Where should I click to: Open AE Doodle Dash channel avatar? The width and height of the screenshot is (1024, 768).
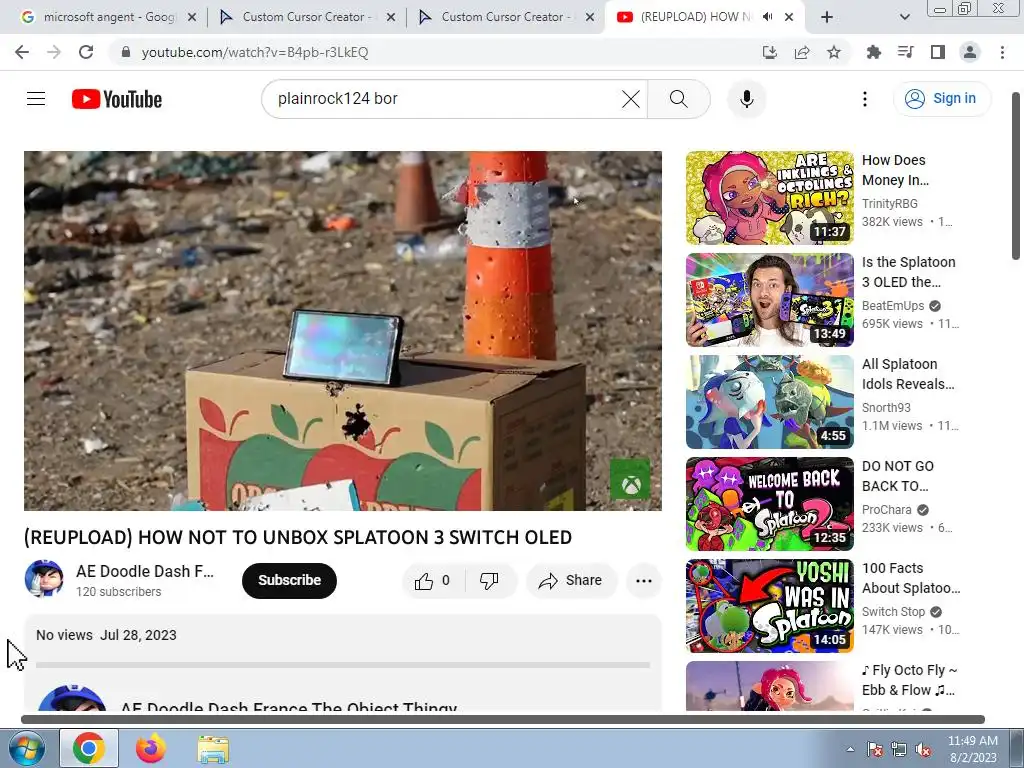[x=44, y=579]
